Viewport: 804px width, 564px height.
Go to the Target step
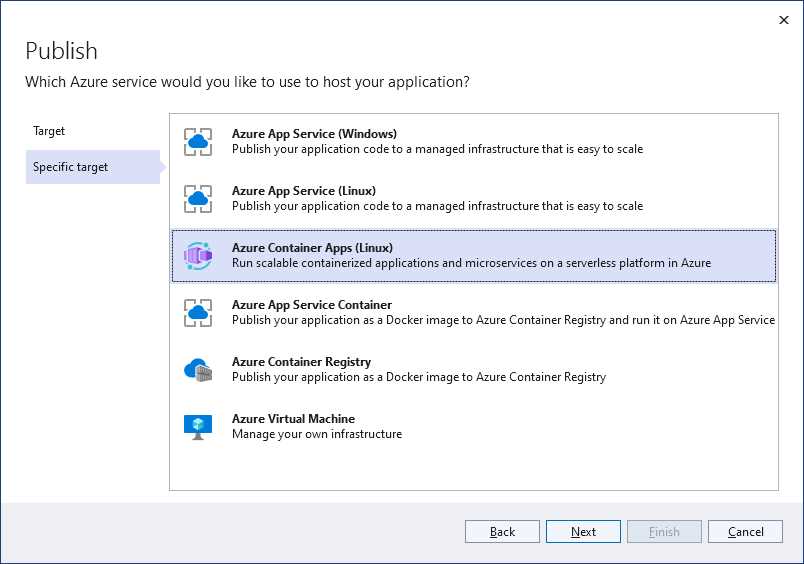(x=49, y=131)
